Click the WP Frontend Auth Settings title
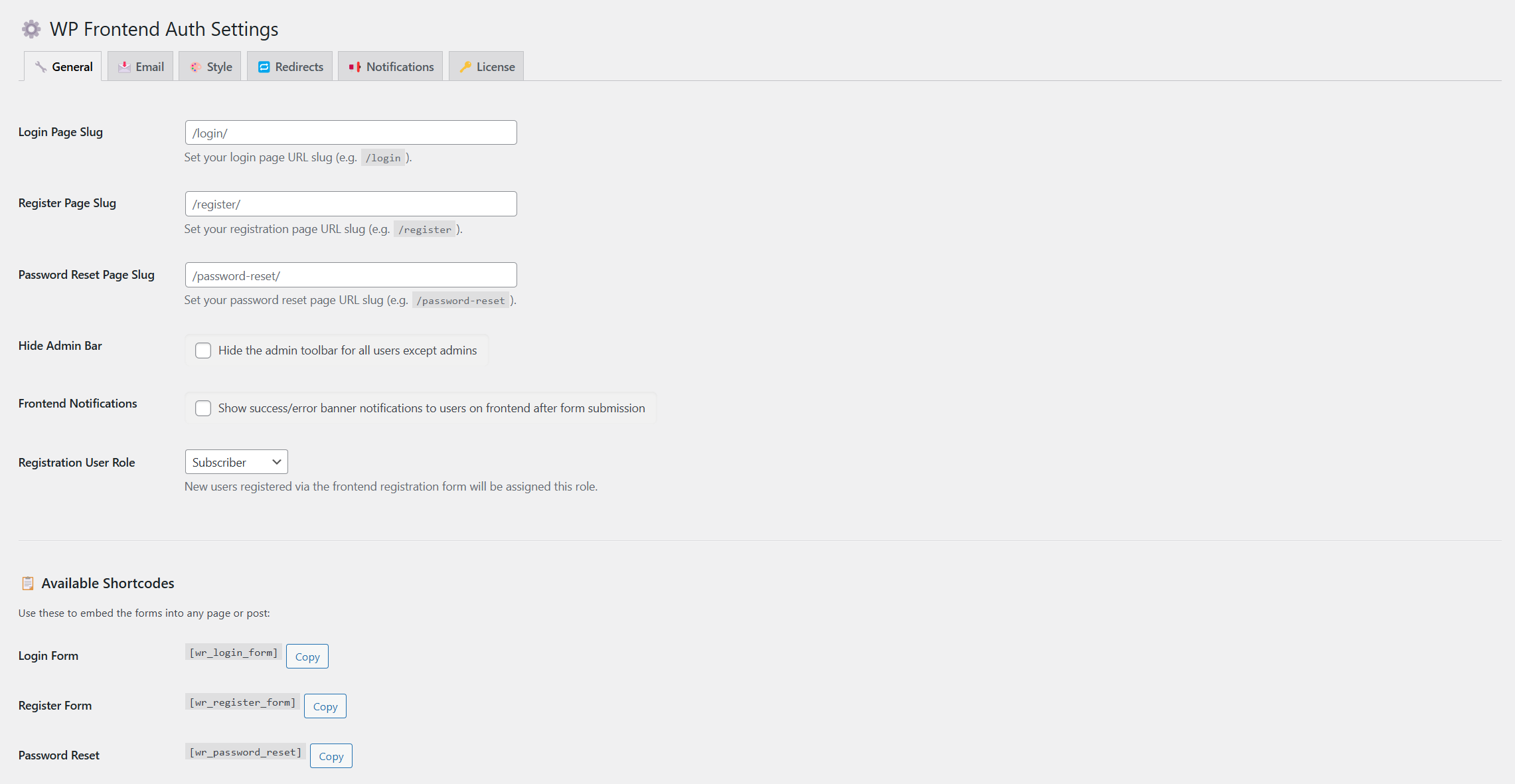This screenshot has width=1515, height=784. (x=164, y=29)
